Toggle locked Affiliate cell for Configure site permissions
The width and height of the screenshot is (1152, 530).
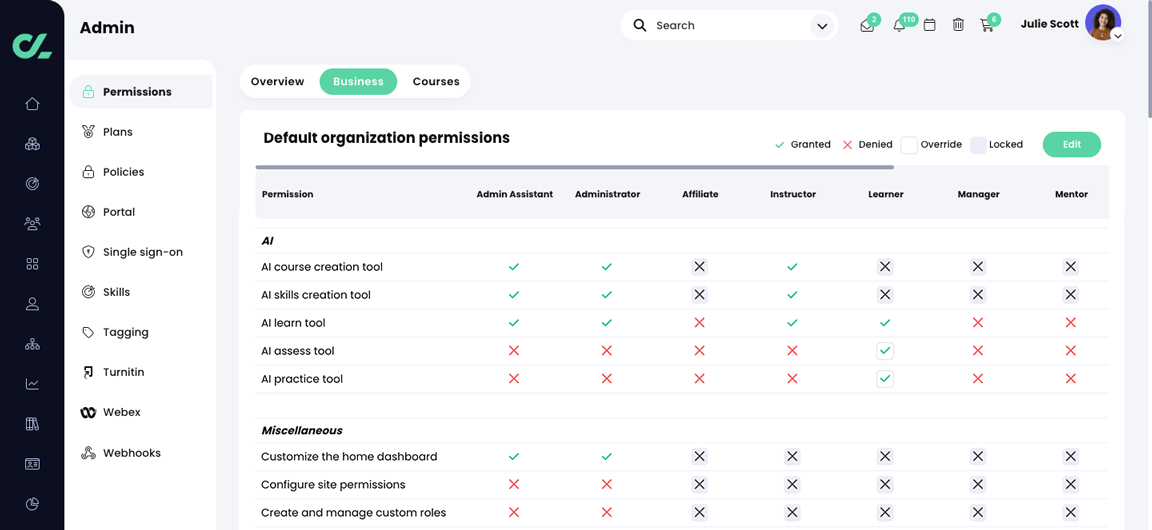[x=699, y=484]
